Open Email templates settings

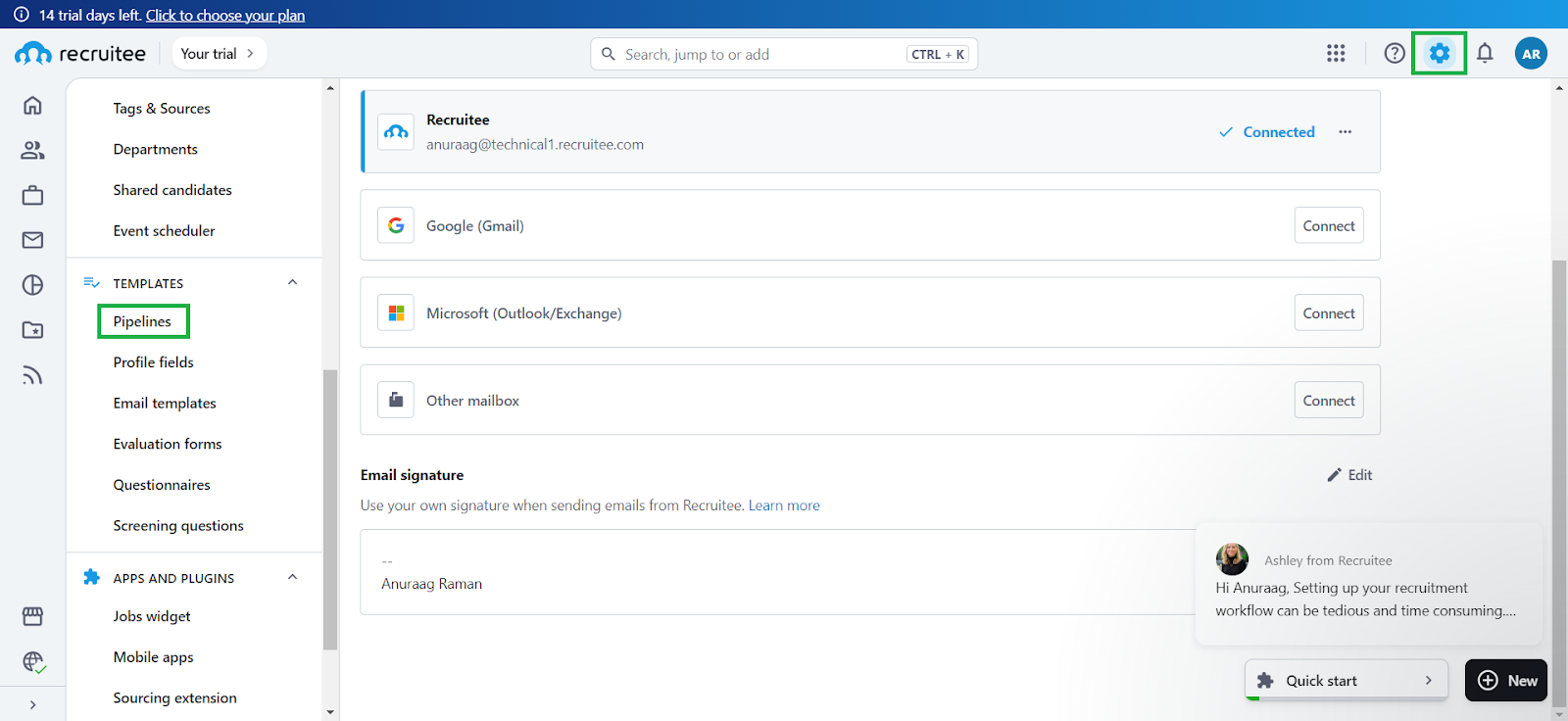tap(165, 404)
